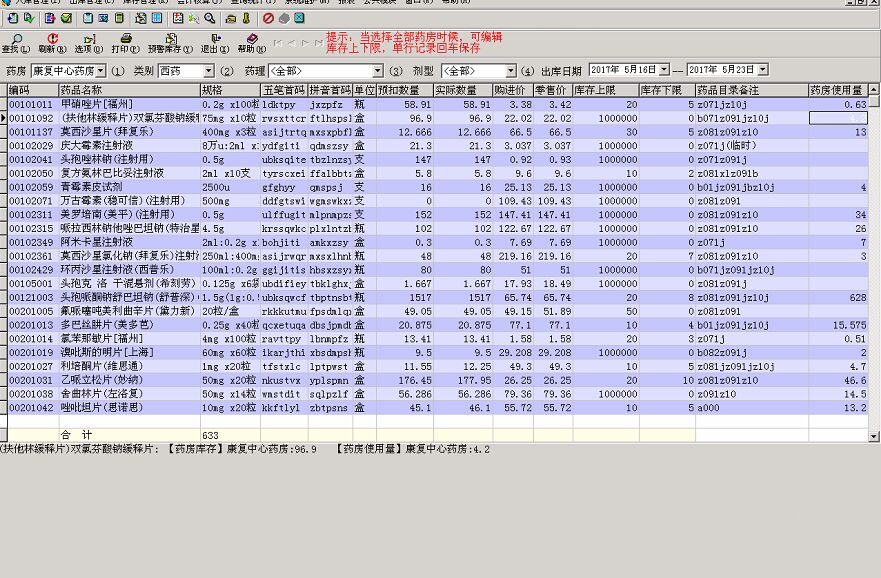This screenshot has height=578, width=881.
Task: Select cell 庆大霉素注射液
Action: pos(129,145)
